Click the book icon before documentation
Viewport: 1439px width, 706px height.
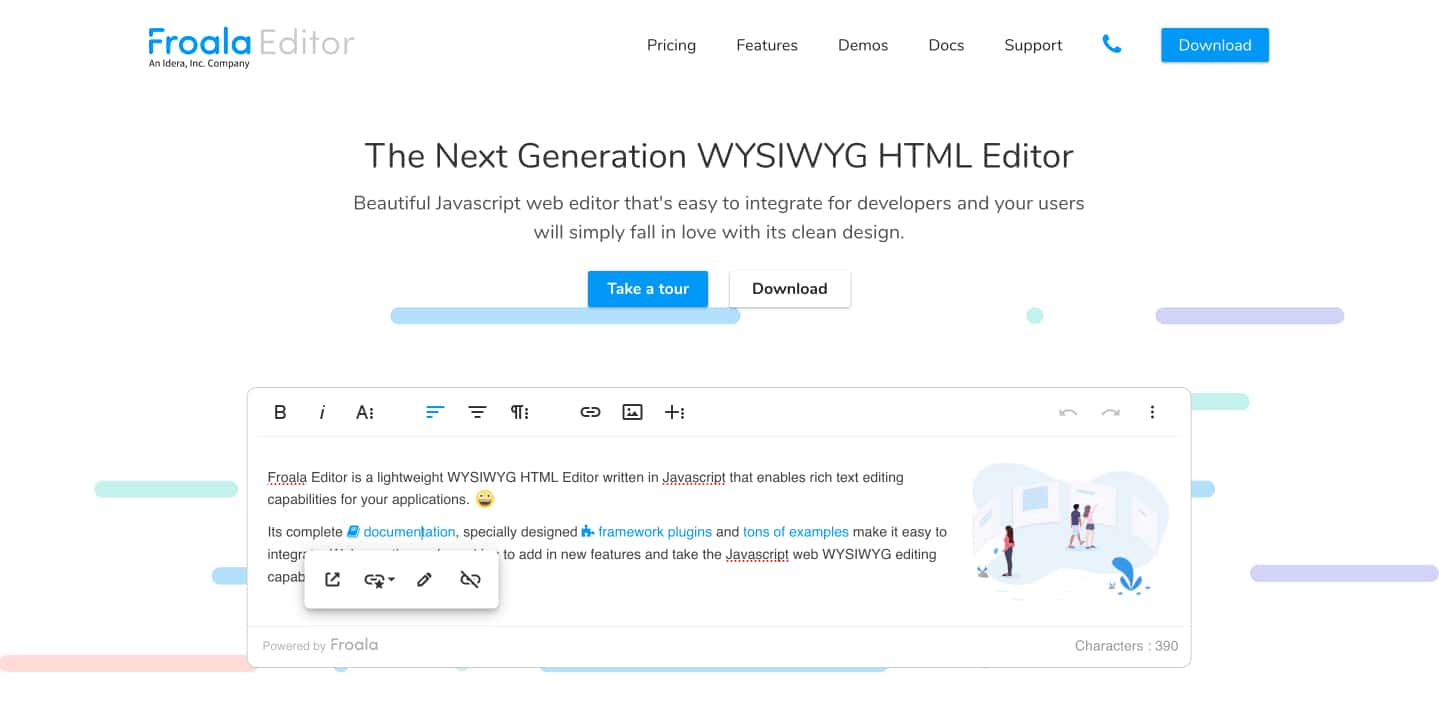(353, 532)
